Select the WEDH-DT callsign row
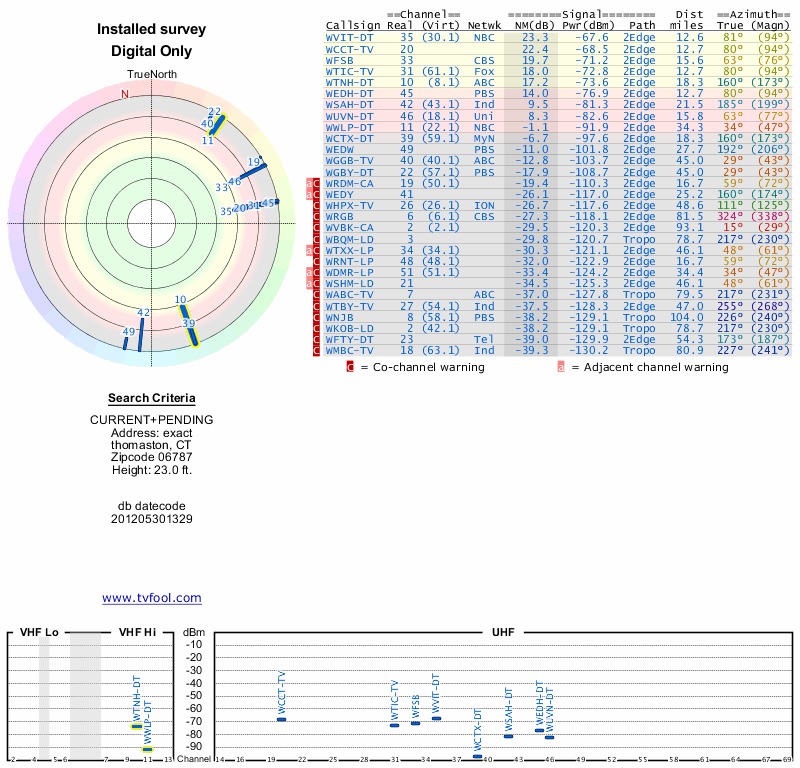Screen dimensions: 800x768 pos(349,93)
